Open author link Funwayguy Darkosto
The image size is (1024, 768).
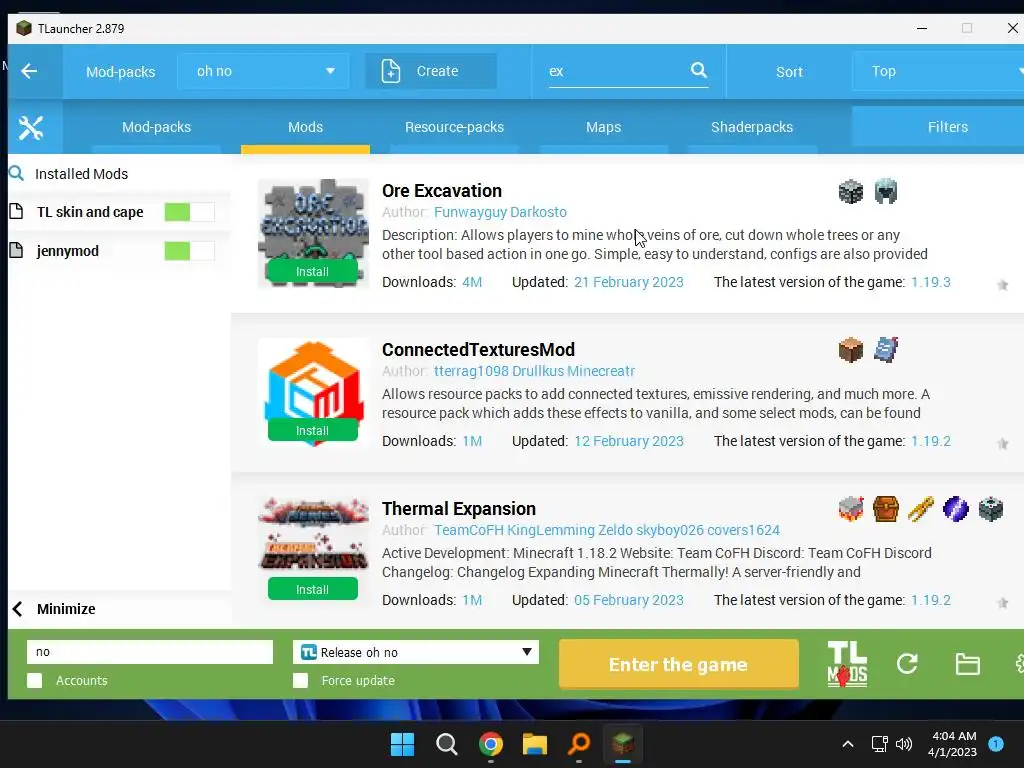[500, 212]
